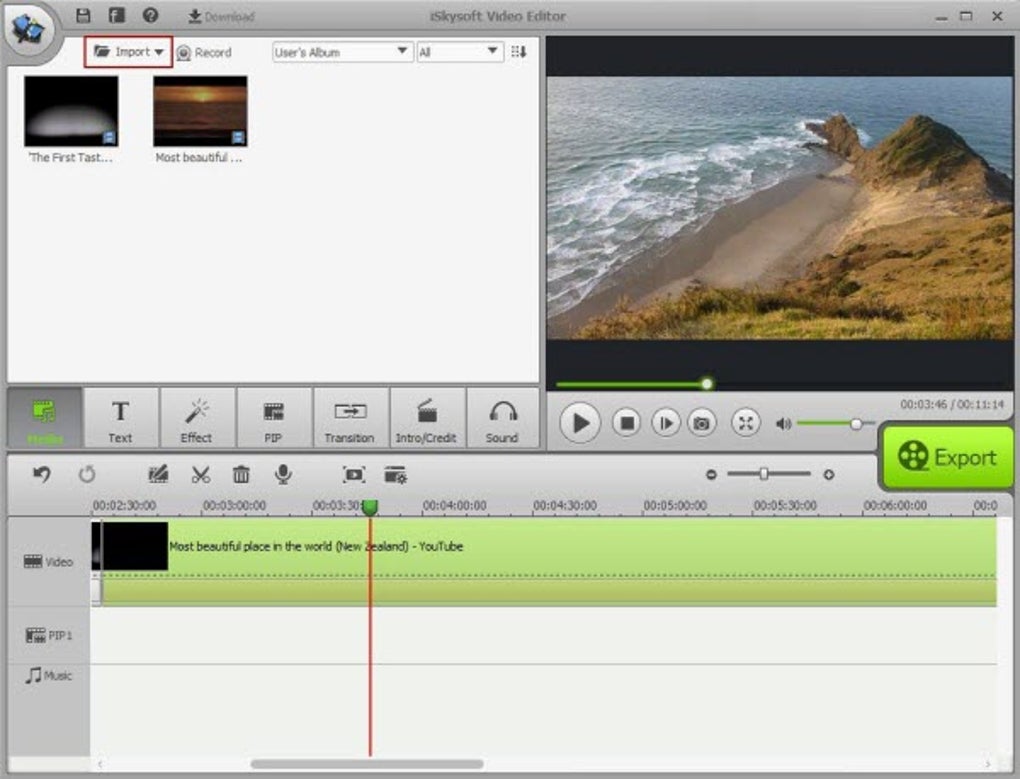
Task: Redo the last action
Action: click(85, 474)
